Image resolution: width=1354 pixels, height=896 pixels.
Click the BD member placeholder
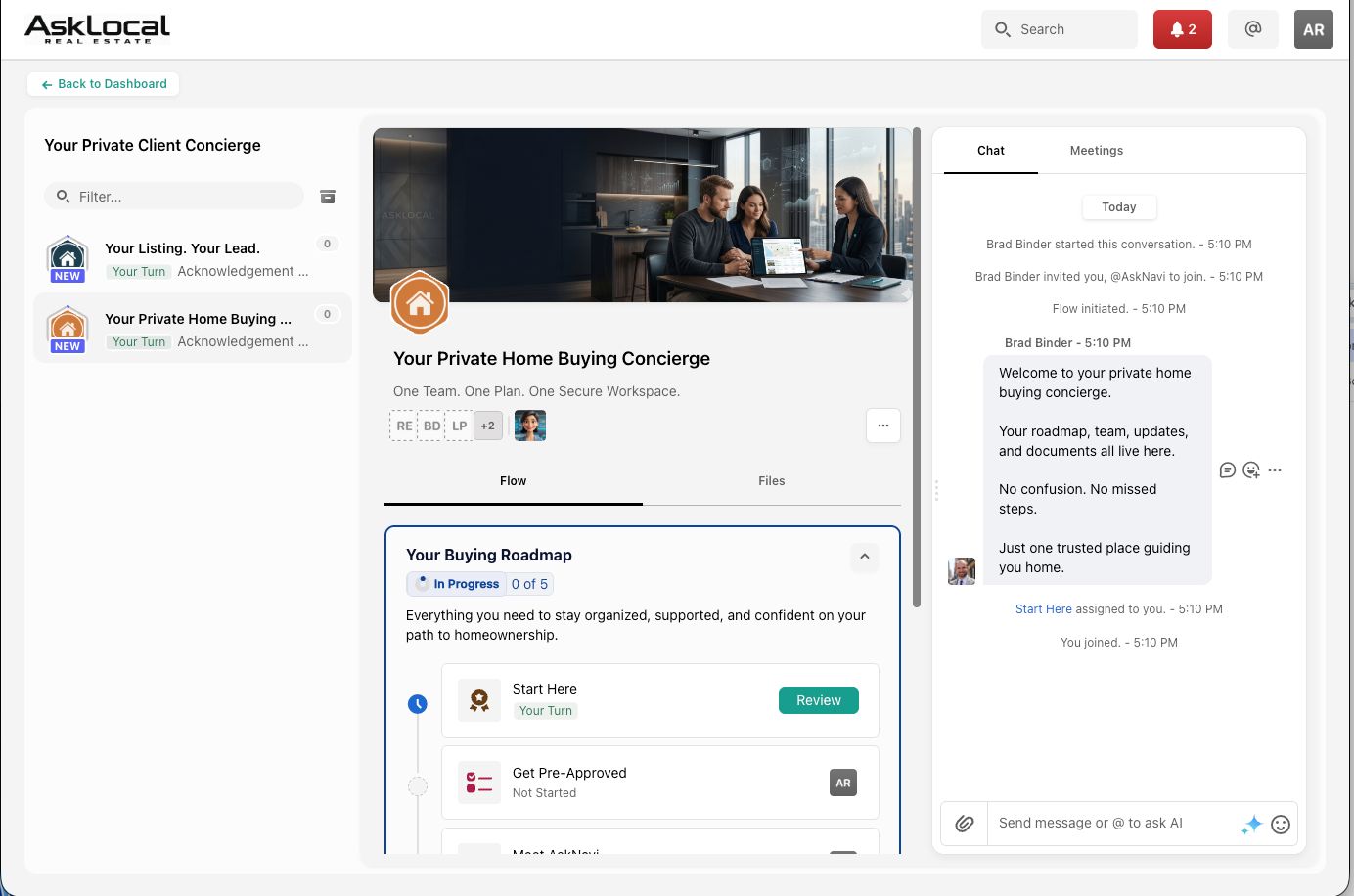[431, 426]
